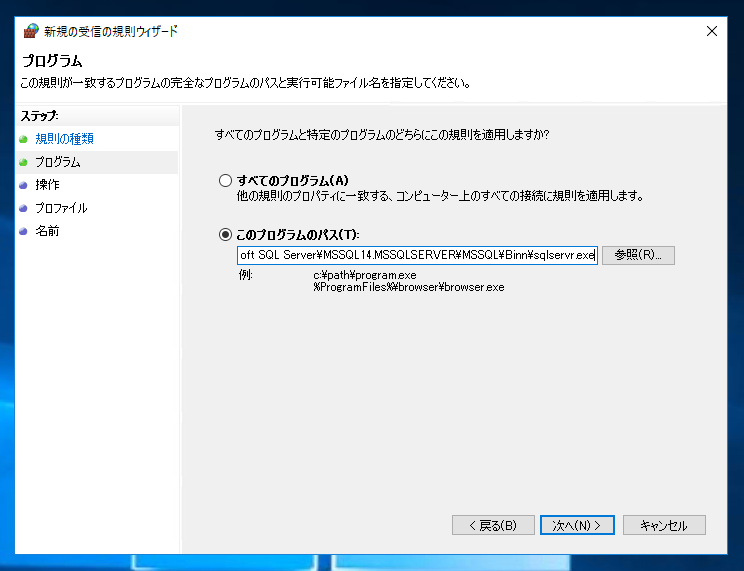Select the 操作 step in sidebar
The height and width of the screenshot is (571, 744).
point(47,185)
